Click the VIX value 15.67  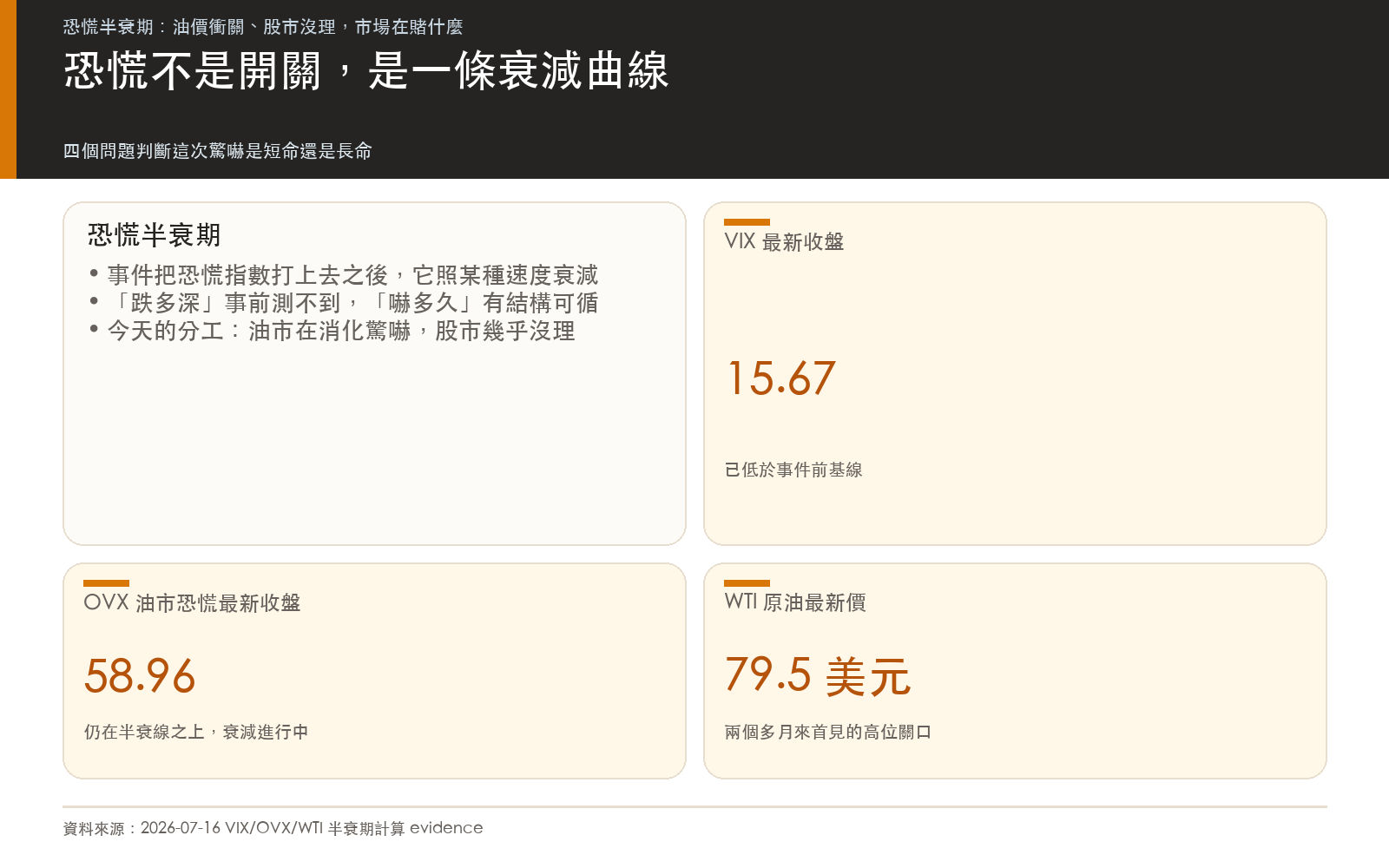(x=780, y=378)
